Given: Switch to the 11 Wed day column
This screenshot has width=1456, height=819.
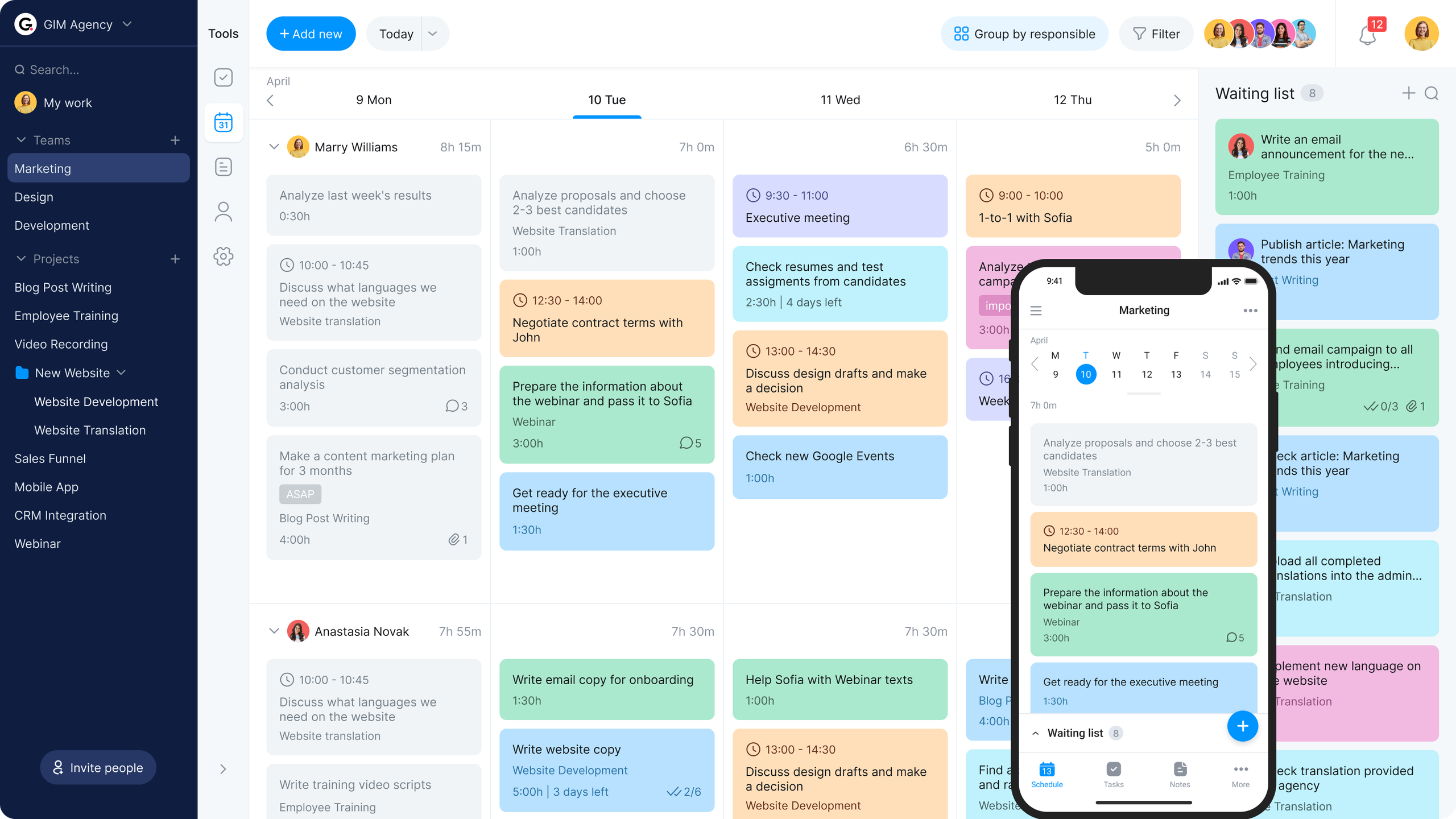Looking at the screenshot, I should point(840,100).
